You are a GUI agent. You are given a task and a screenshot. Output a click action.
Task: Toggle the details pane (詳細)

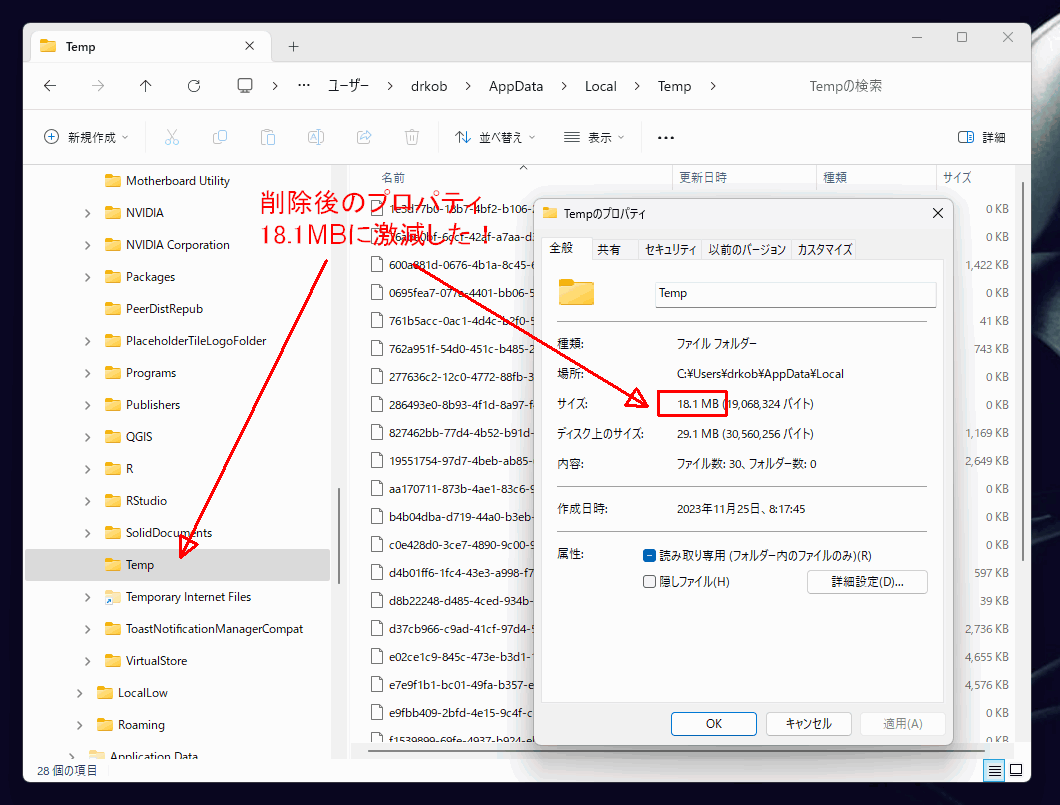[982, 137]
